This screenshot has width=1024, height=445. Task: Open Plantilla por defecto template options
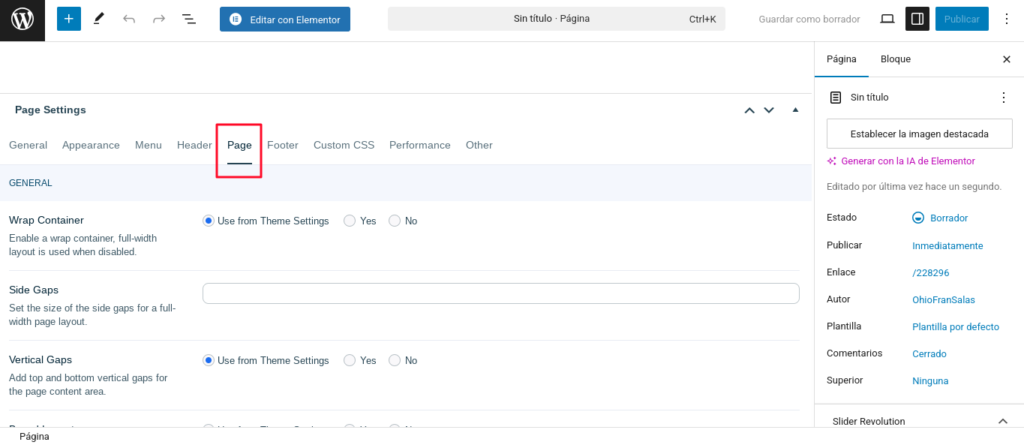pos(955,327)
